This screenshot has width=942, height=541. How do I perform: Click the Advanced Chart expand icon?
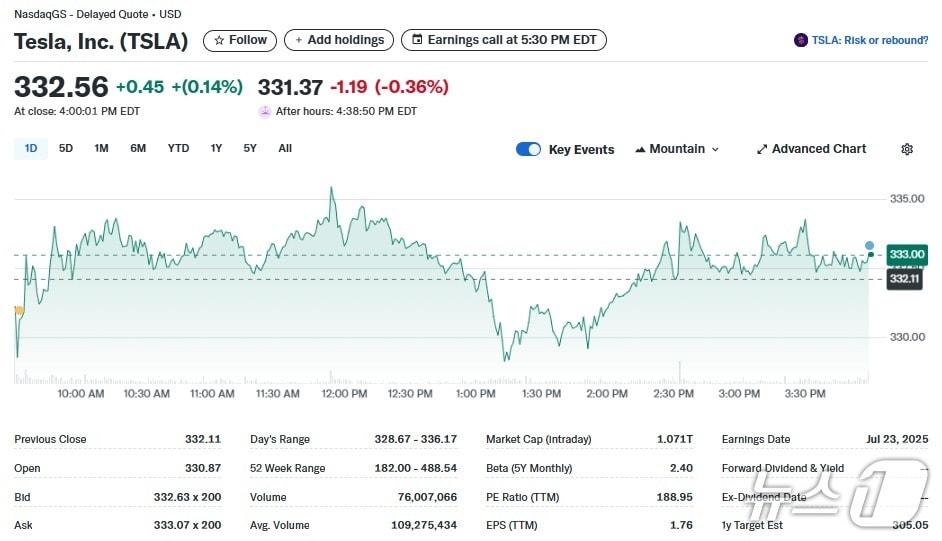(762, 149)
